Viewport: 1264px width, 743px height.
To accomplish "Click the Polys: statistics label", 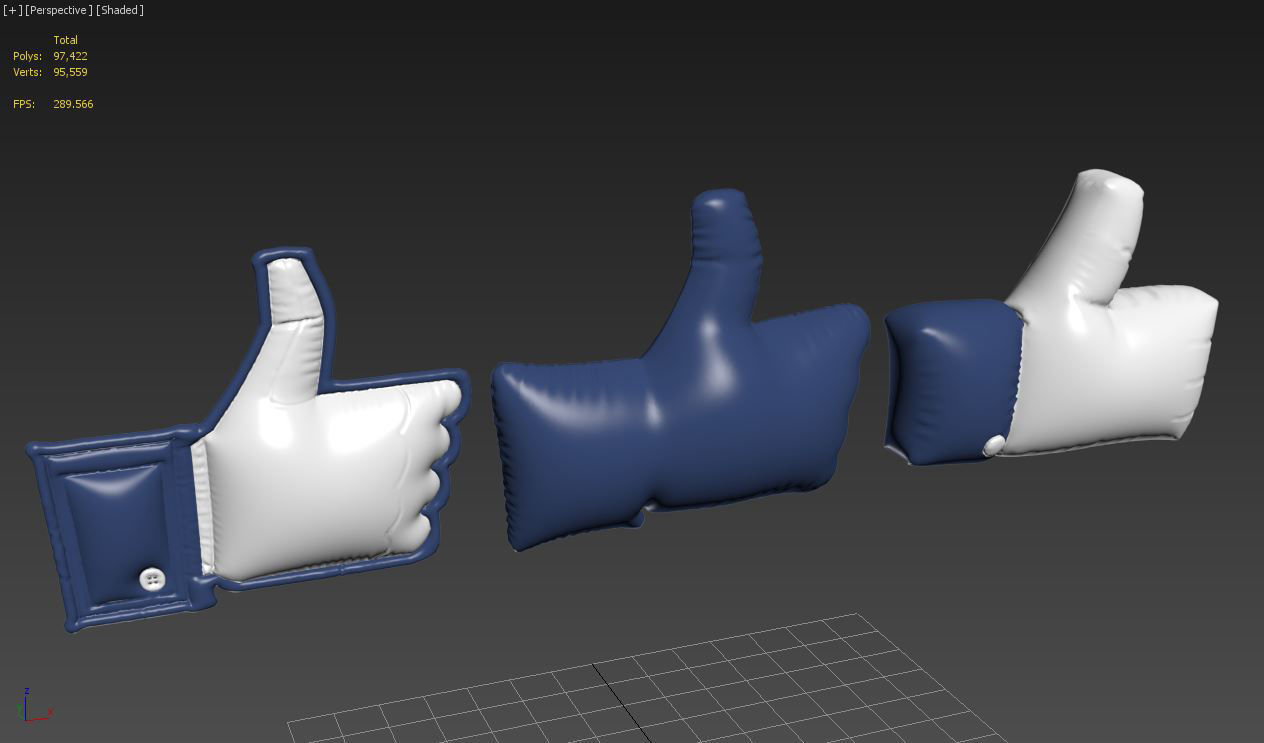I will [27, 56].
